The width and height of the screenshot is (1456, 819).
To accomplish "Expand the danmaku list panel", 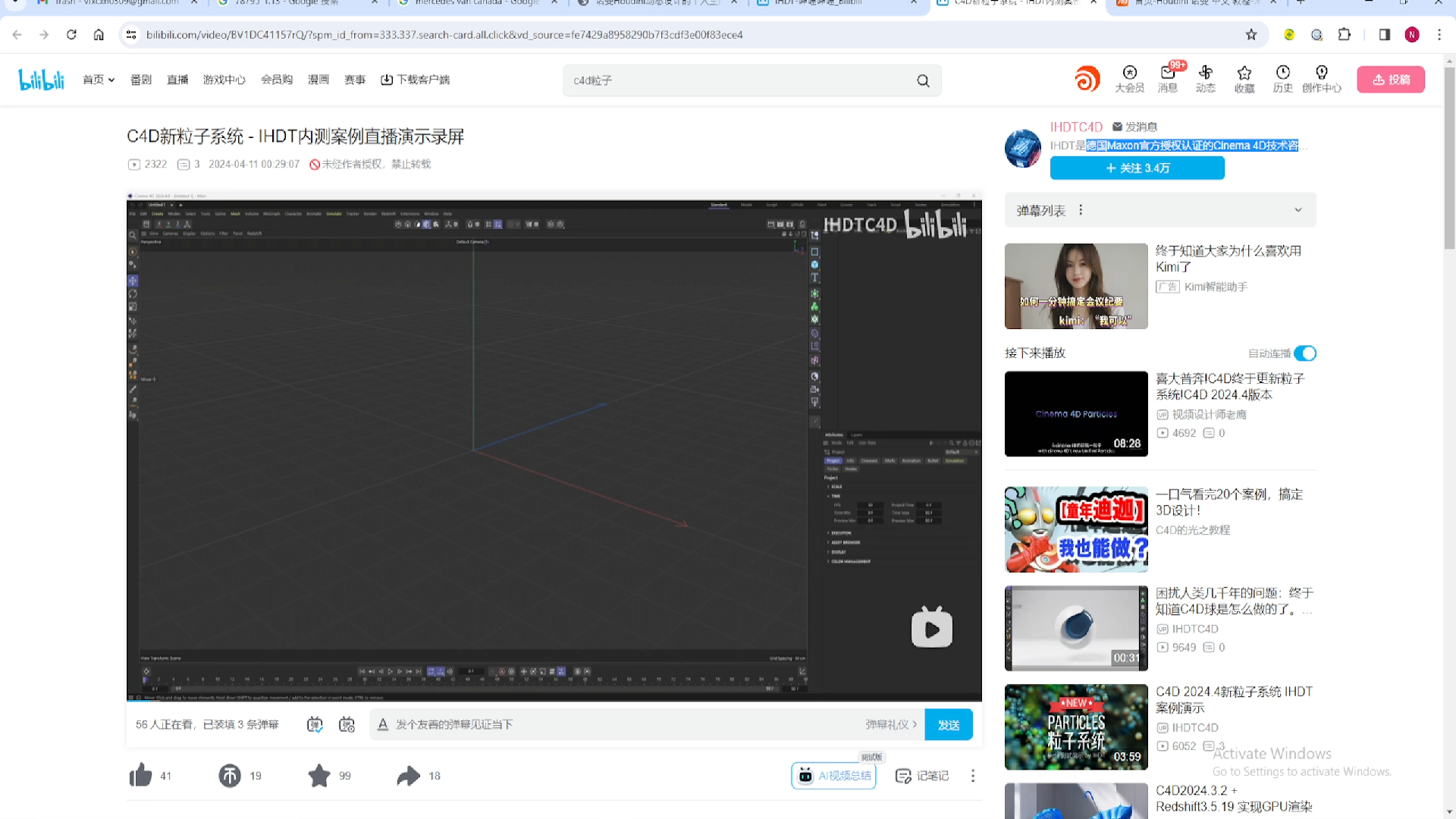I will [x=1298, y=210].
